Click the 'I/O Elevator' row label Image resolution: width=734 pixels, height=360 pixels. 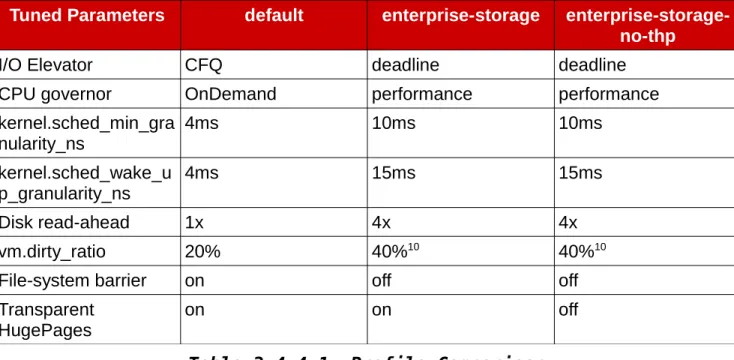(46, 65)
